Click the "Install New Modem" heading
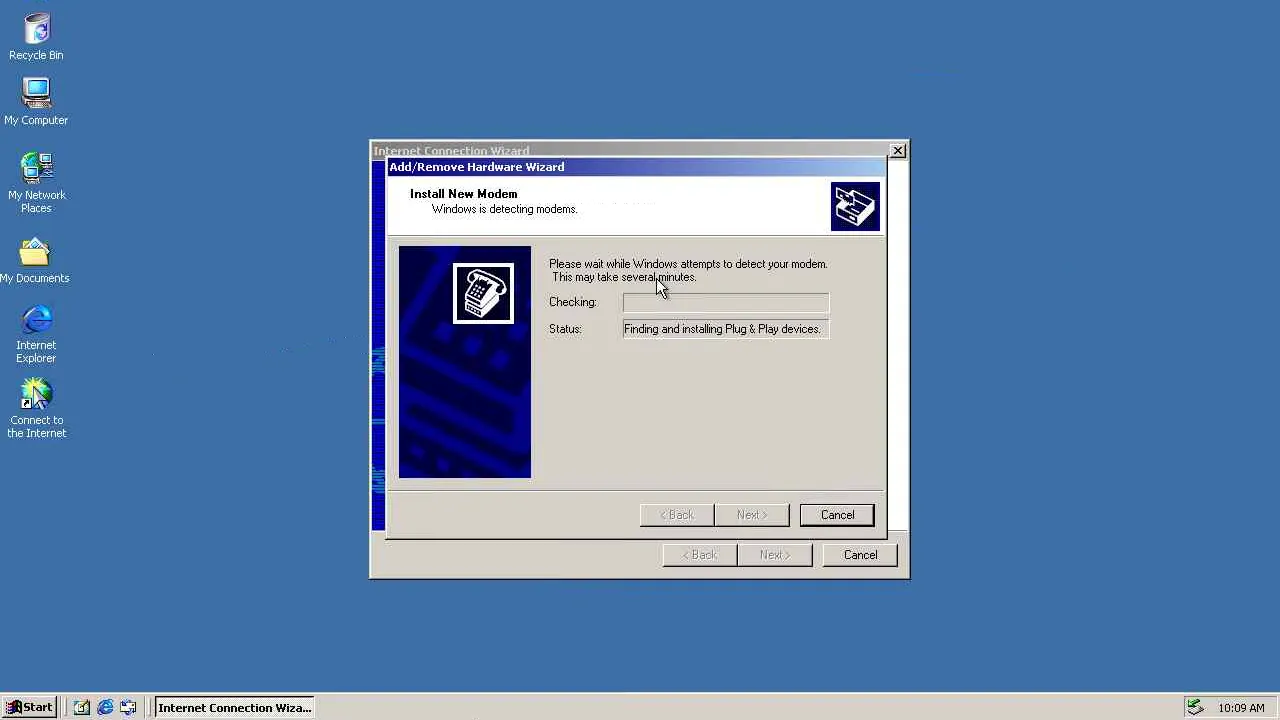 [x=464, y=194]
